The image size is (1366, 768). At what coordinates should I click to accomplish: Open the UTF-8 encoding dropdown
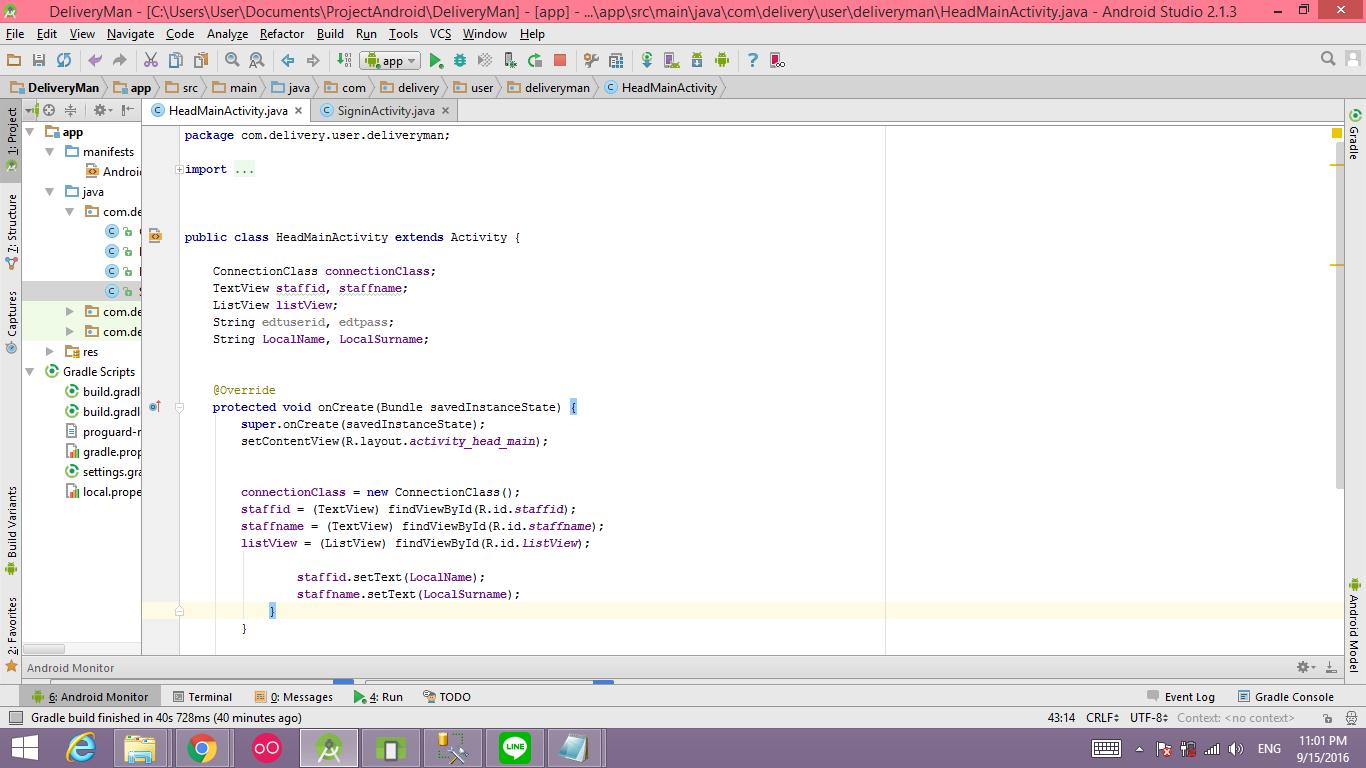point(1149,718)
